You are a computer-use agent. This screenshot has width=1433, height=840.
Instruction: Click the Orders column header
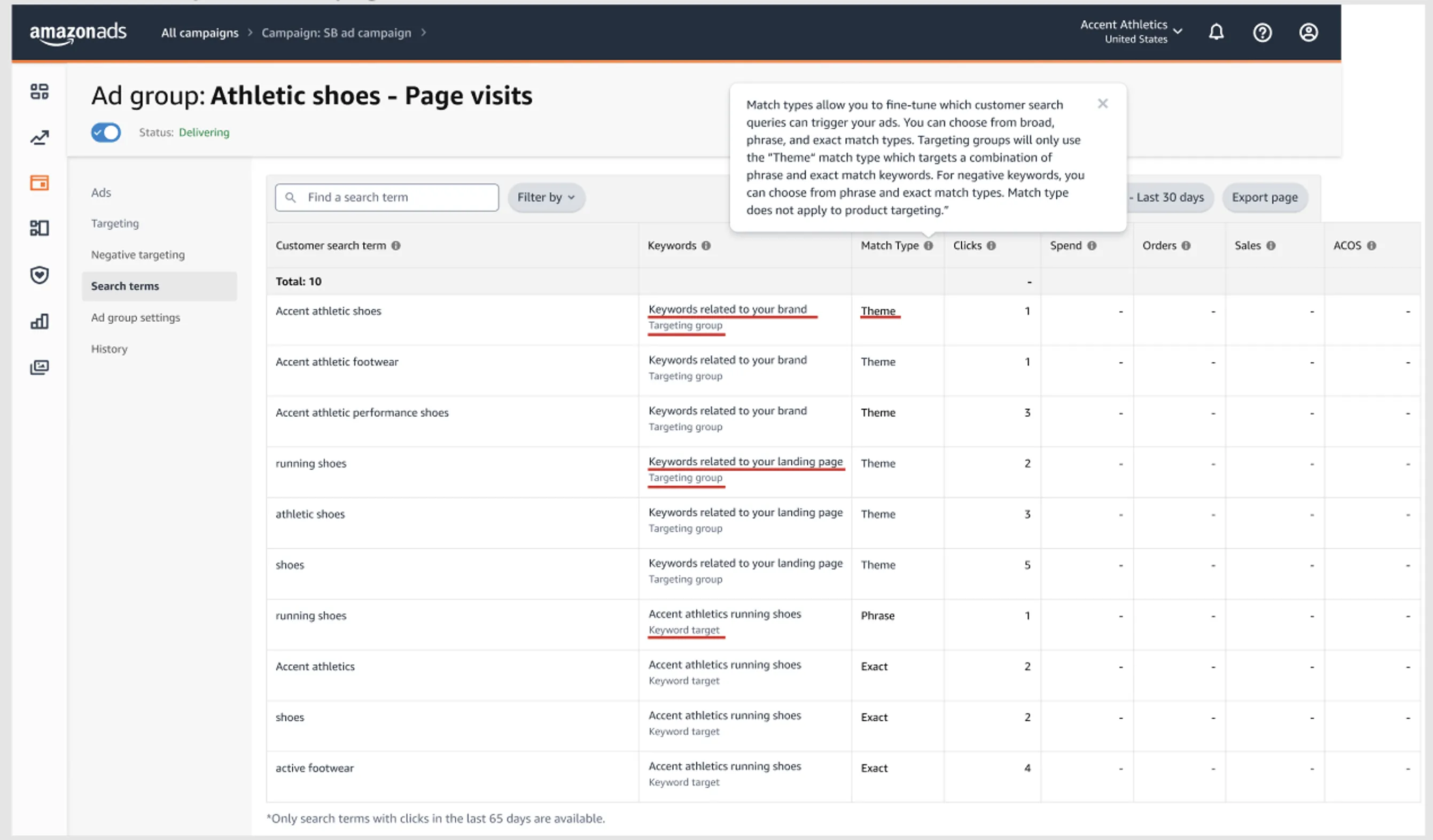1159,246
